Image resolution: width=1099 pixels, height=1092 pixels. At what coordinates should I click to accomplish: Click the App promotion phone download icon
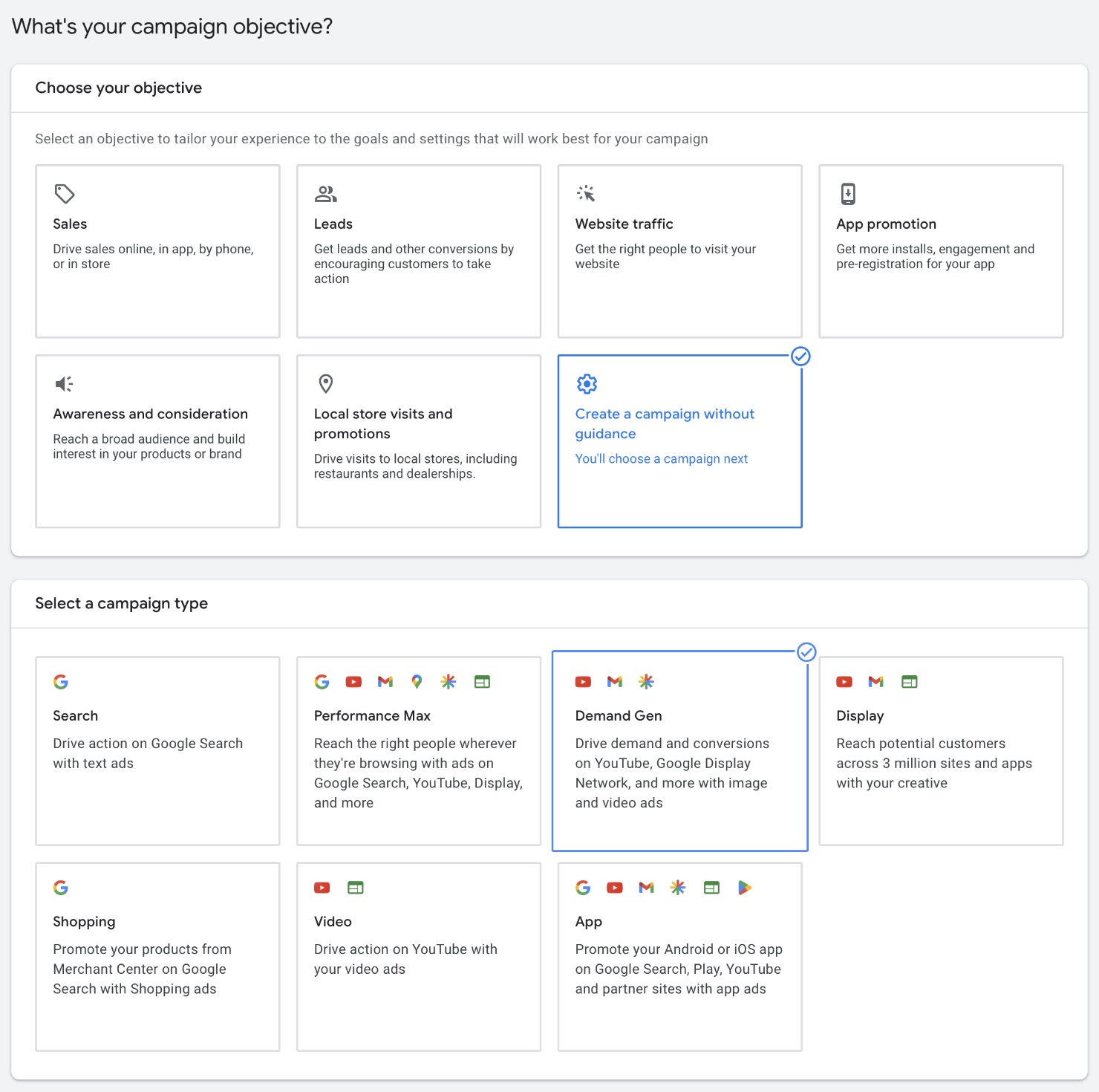[x=847, y=194]
